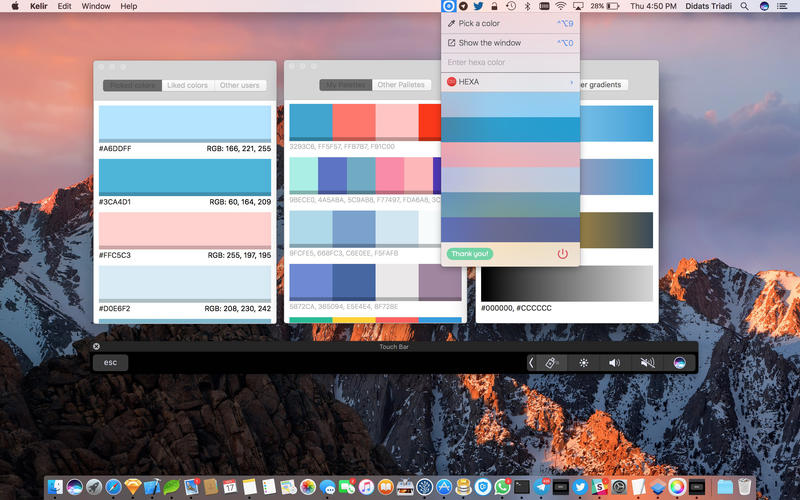The width and height of the screenshot is (800, 500).
Task: Click the Touch Bar brightness icon
Action: [x=584, y=363]
